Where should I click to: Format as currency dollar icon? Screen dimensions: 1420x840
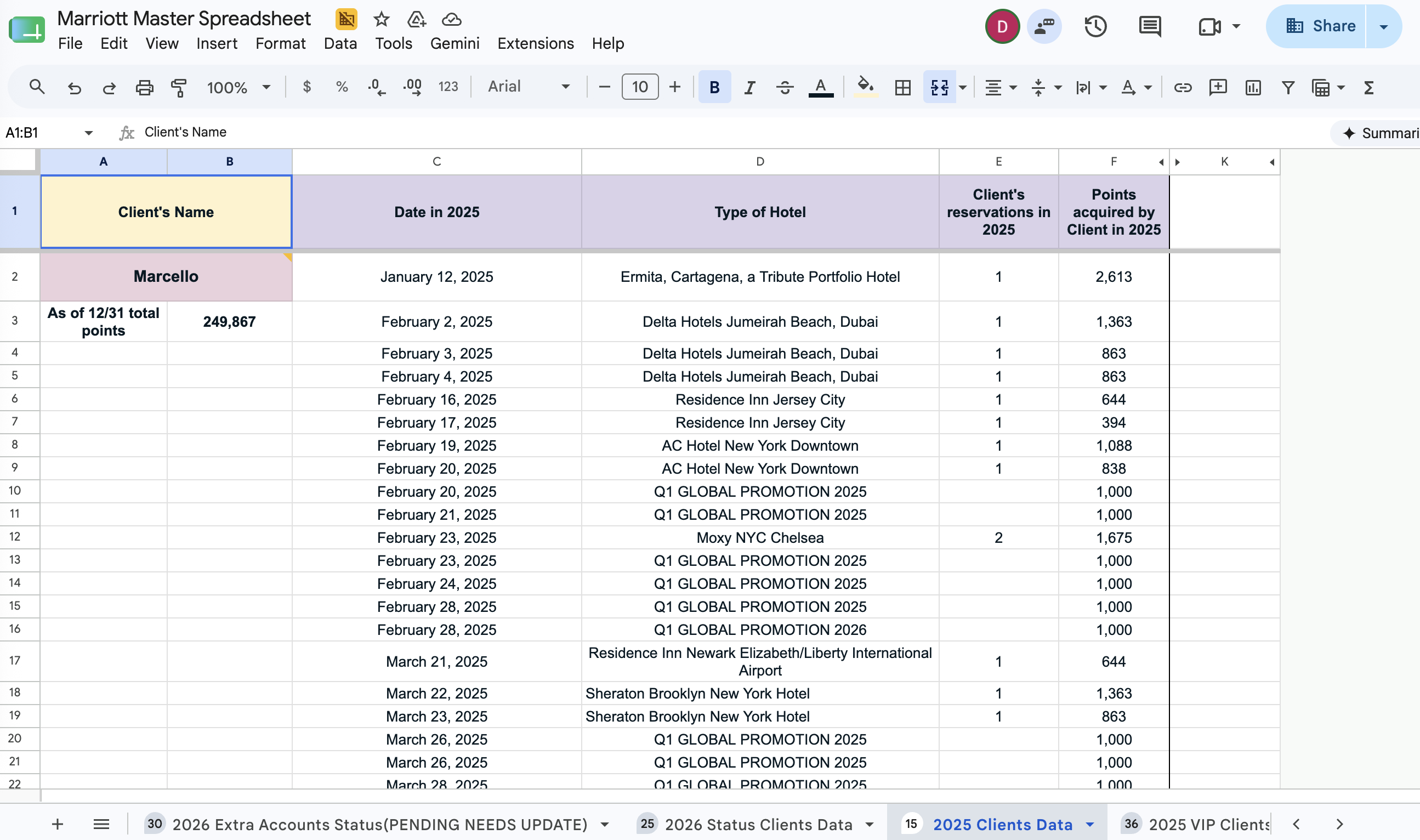306,87
